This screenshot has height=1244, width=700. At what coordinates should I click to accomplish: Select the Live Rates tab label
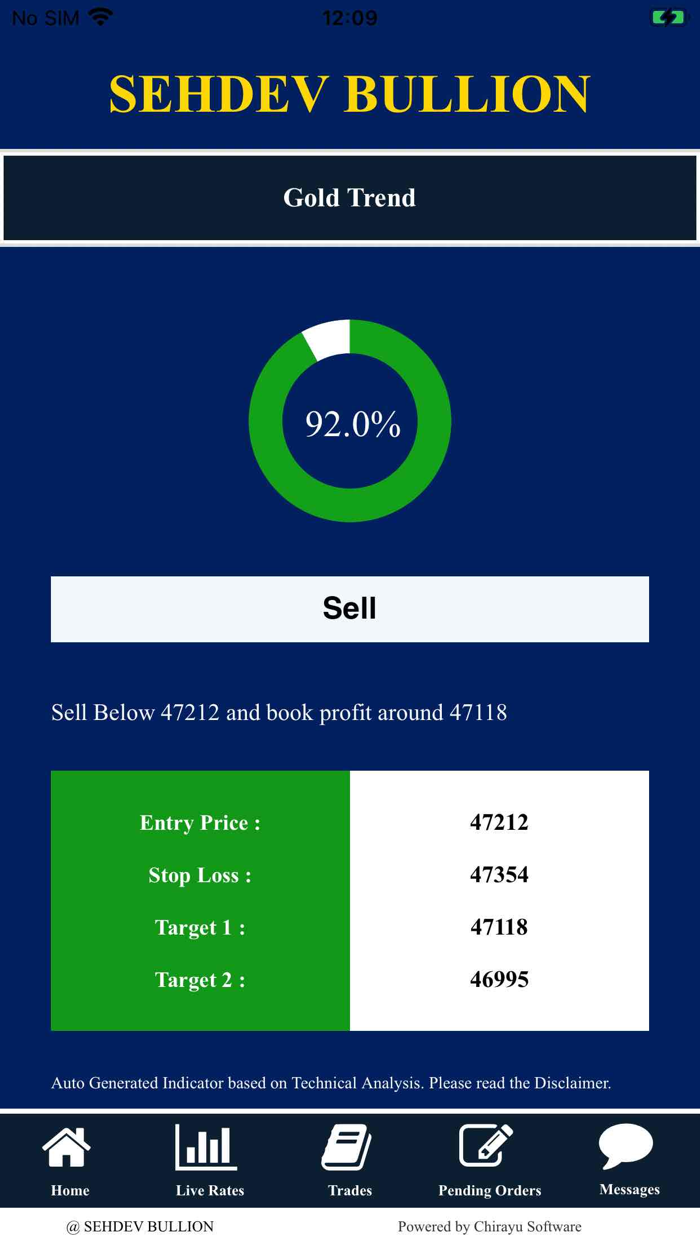210,1190
